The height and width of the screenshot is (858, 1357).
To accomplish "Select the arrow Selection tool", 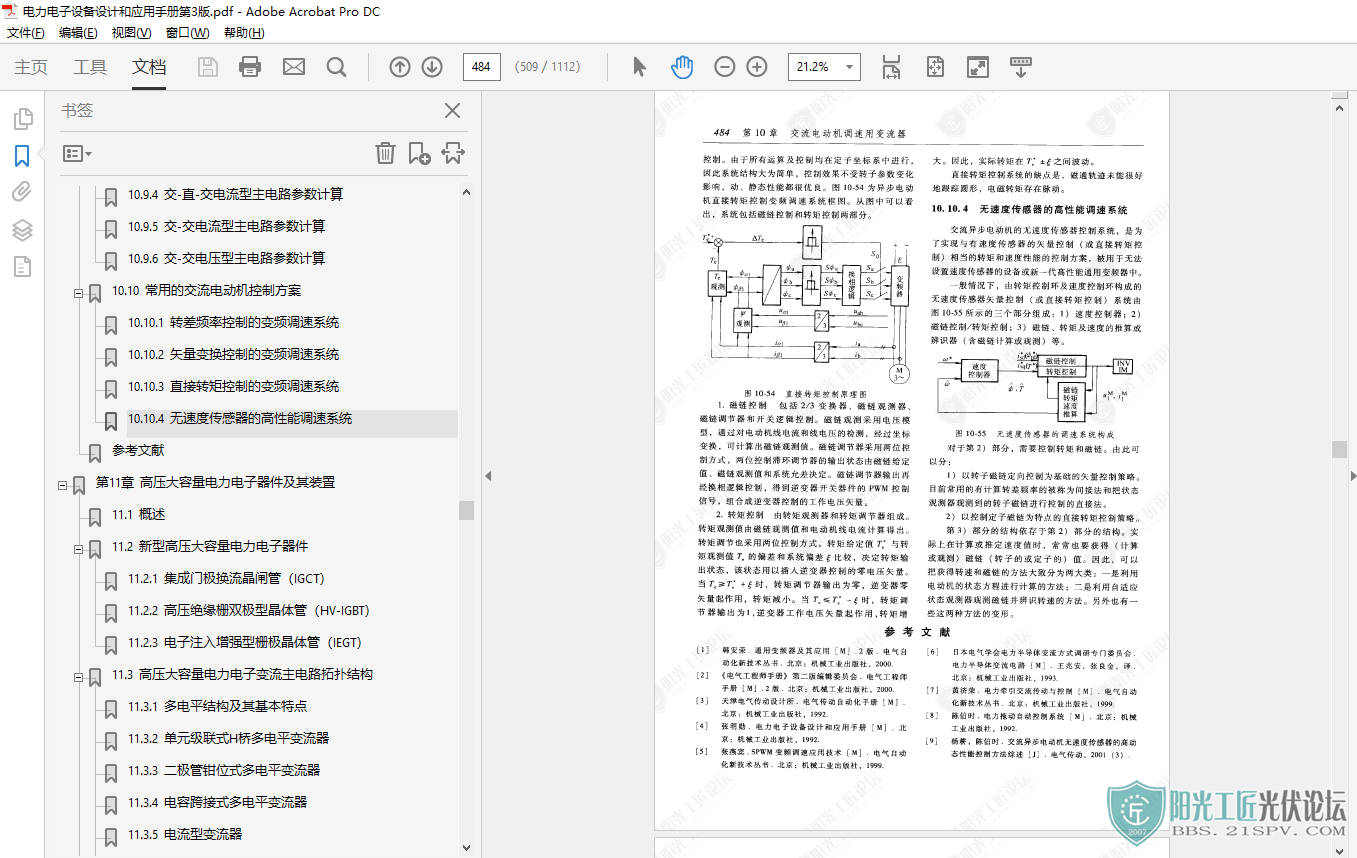I will pos(640,67).
